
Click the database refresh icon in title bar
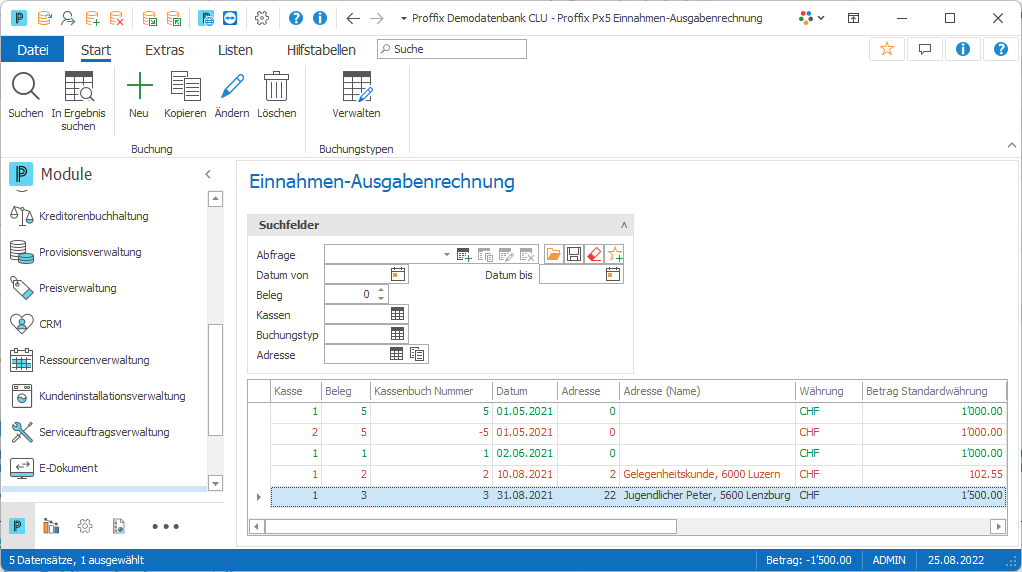[44, 18]
